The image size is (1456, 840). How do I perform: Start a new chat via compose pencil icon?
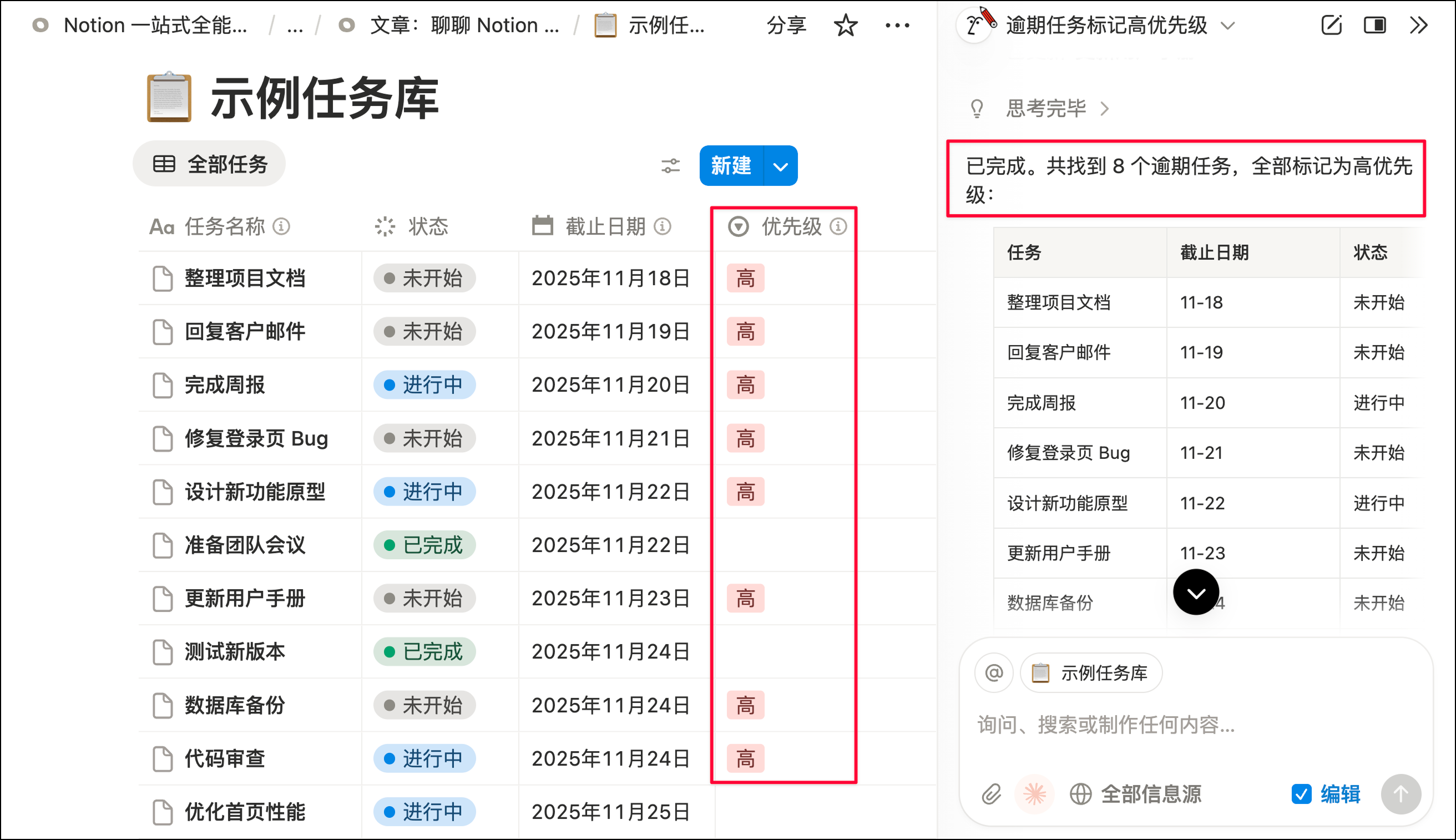click(x=1332, y=25)
